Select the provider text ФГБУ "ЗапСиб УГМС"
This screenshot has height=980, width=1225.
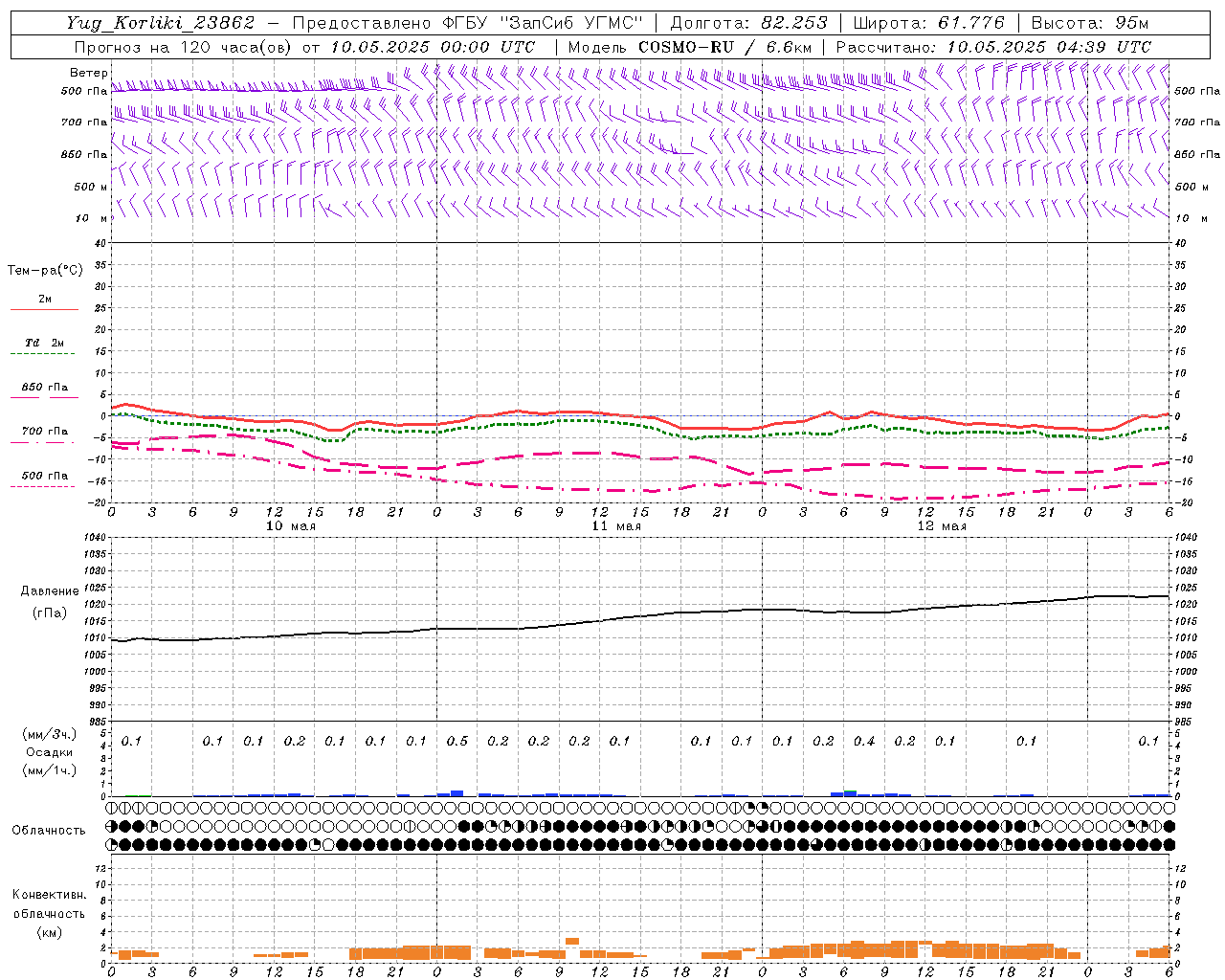pos(544,23)
